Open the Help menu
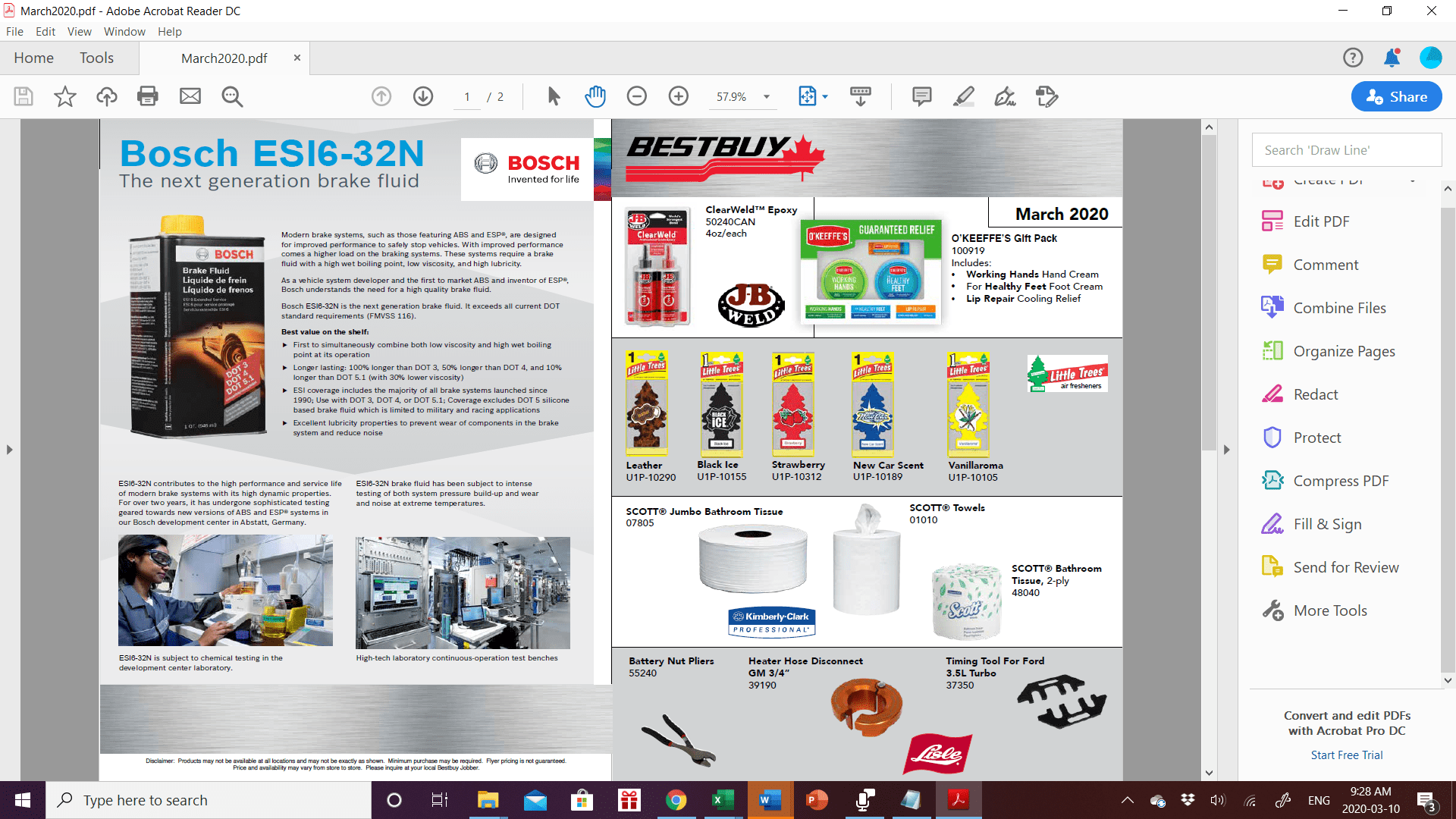Viewport: 1456px width, 819px height. pos(170,32)
